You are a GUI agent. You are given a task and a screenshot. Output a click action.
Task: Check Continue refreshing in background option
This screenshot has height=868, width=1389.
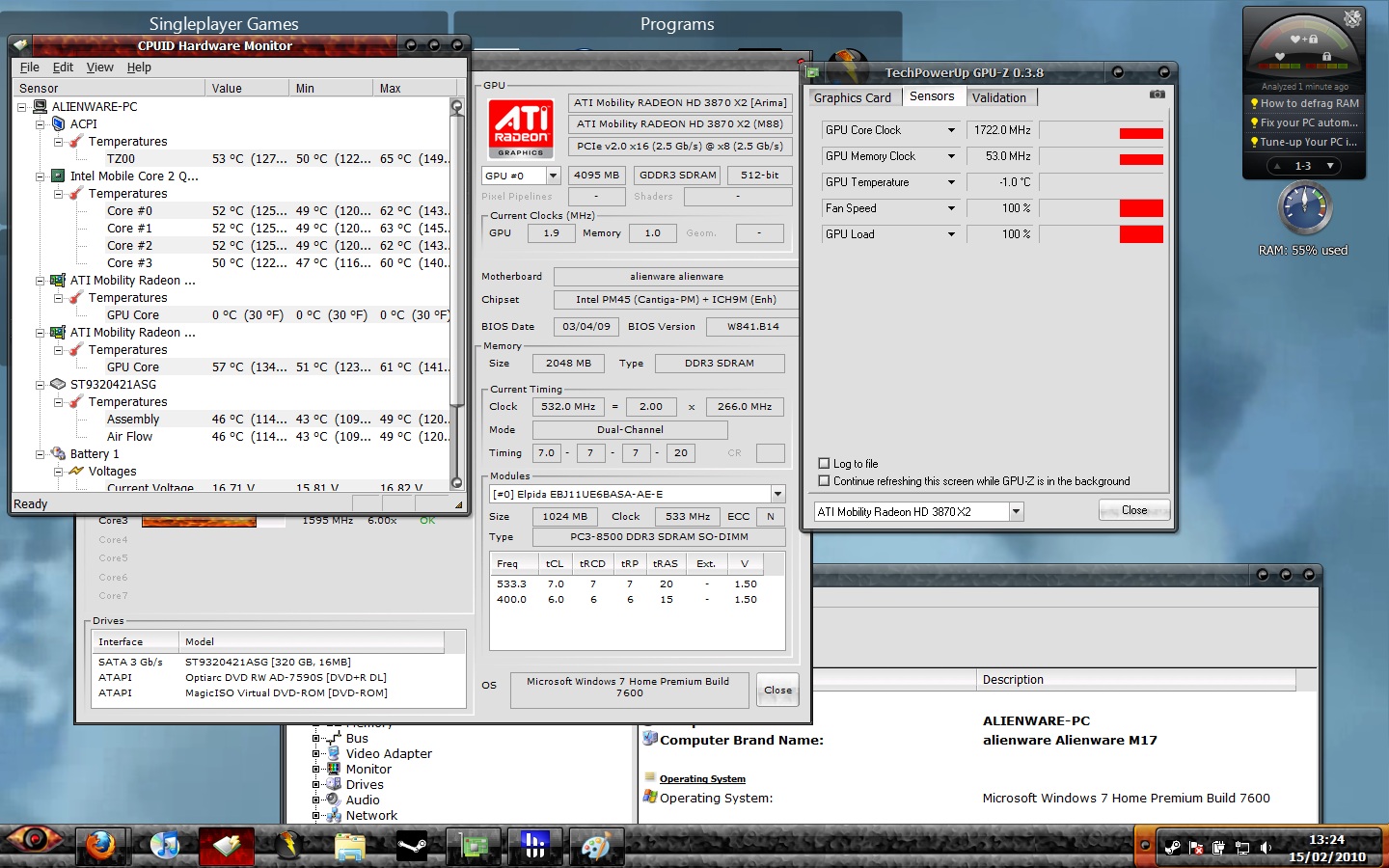click(x=824, y=480)
